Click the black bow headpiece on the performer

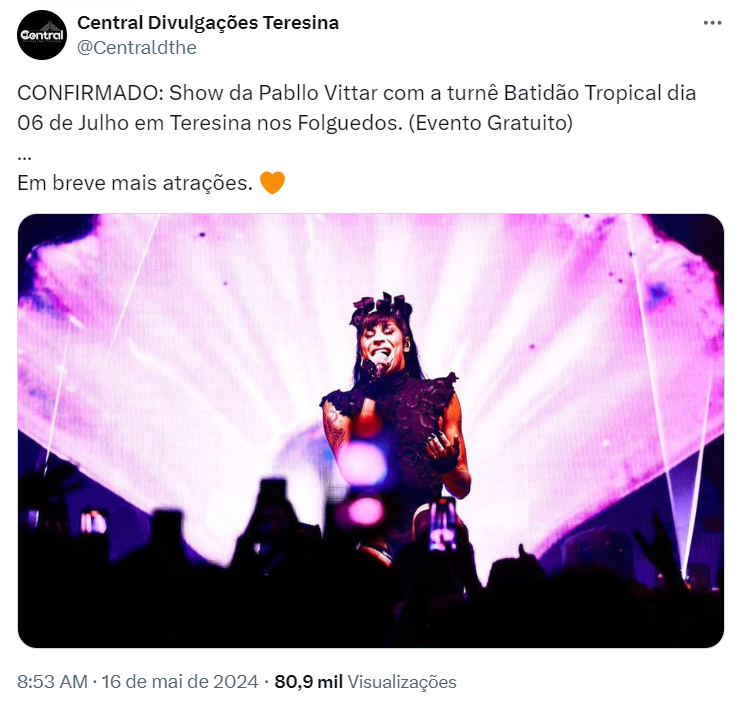point(381,305)
